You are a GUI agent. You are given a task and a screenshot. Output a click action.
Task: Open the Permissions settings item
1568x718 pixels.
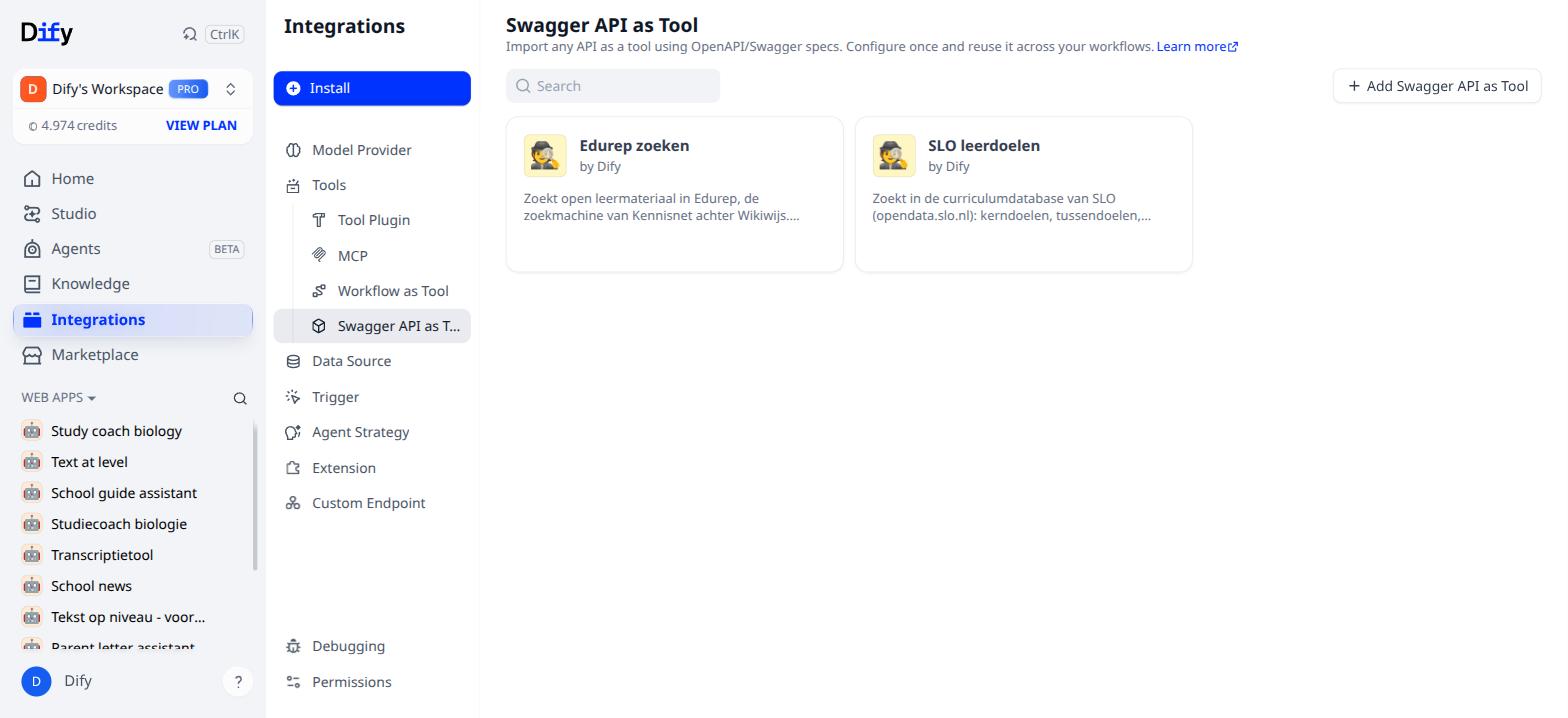pyautogui.click(x=372, y=682)
